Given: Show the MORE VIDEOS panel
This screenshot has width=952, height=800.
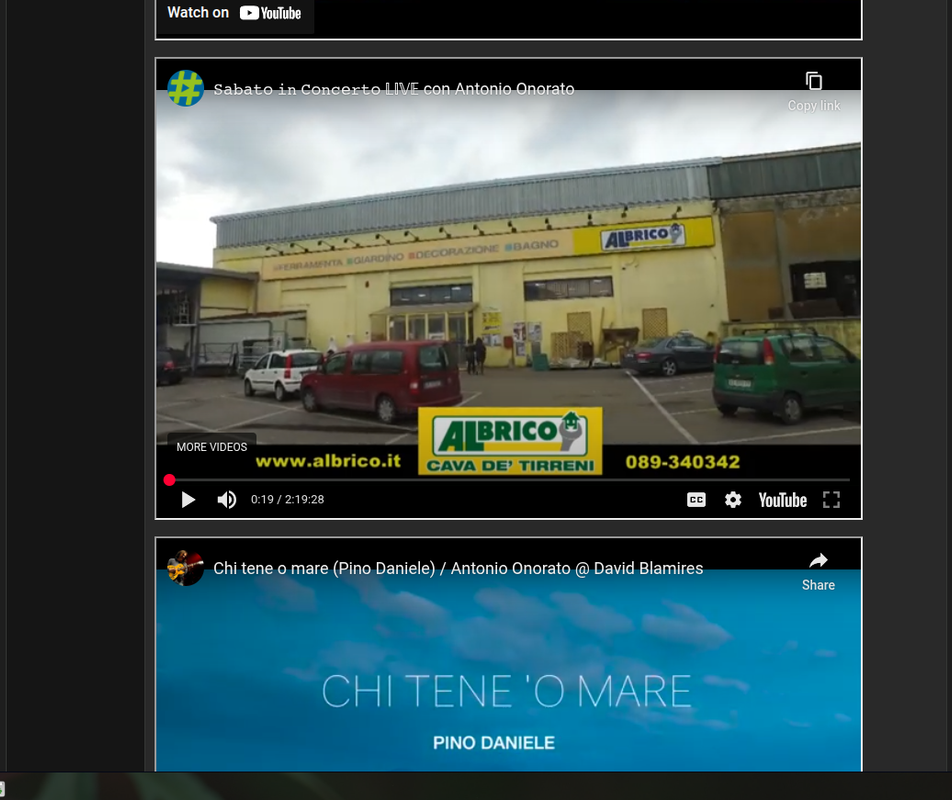Looking at the screenshot, I should pos(211,447).
